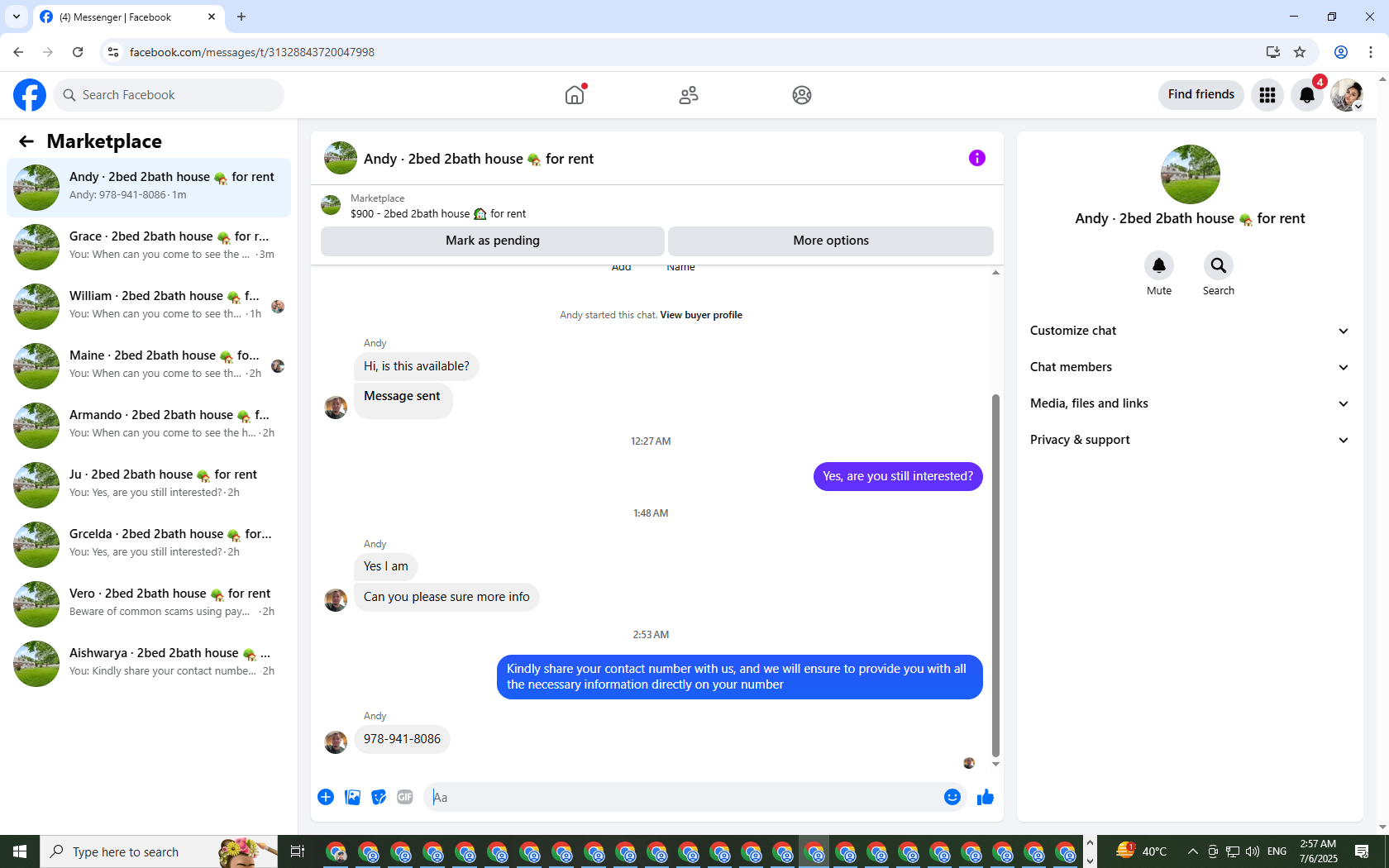Open the Facebook menu grid icon

coord(1267,95)
